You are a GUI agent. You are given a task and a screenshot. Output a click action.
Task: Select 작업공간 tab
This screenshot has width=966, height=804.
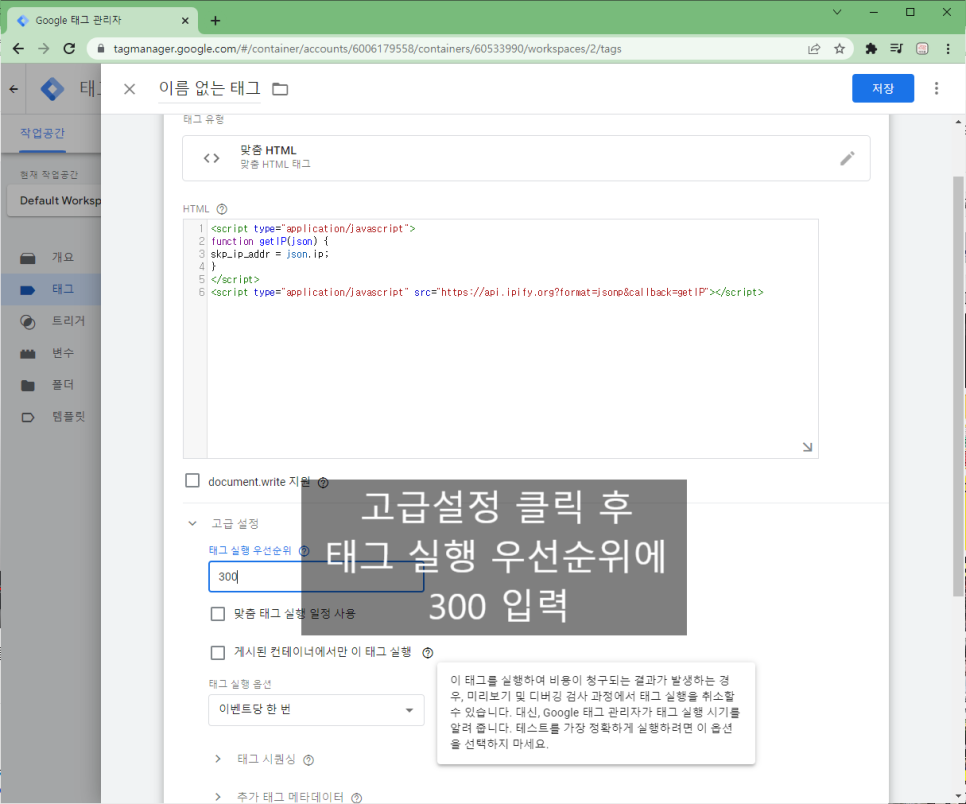(x=42, y=133)
